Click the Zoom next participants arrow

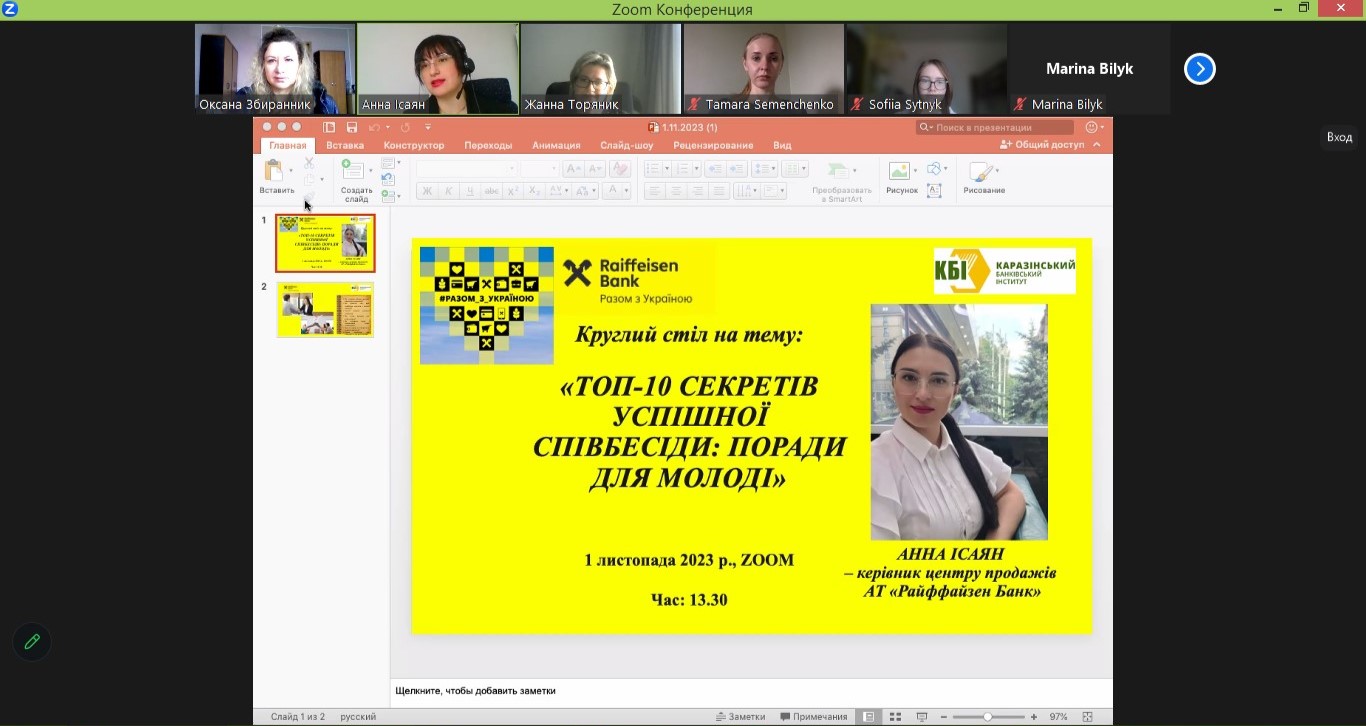coord(1199,69)
